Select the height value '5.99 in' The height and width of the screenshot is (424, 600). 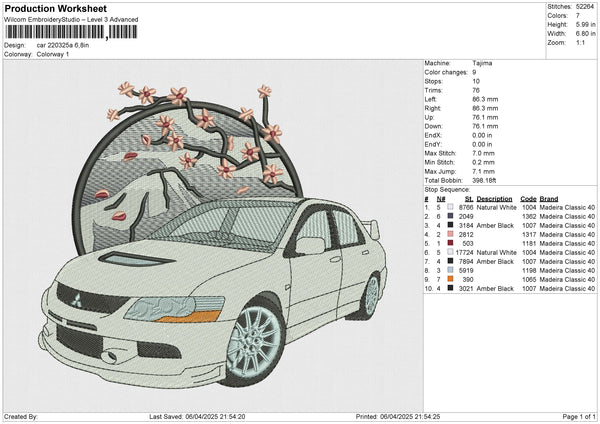(x=585, y=24)
